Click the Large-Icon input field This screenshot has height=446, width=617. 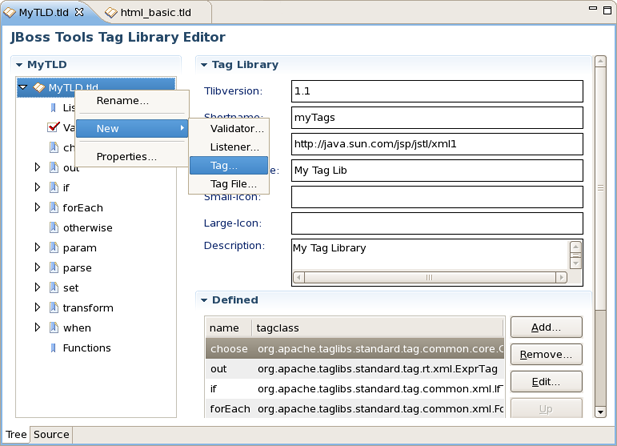tap(437, 223)
